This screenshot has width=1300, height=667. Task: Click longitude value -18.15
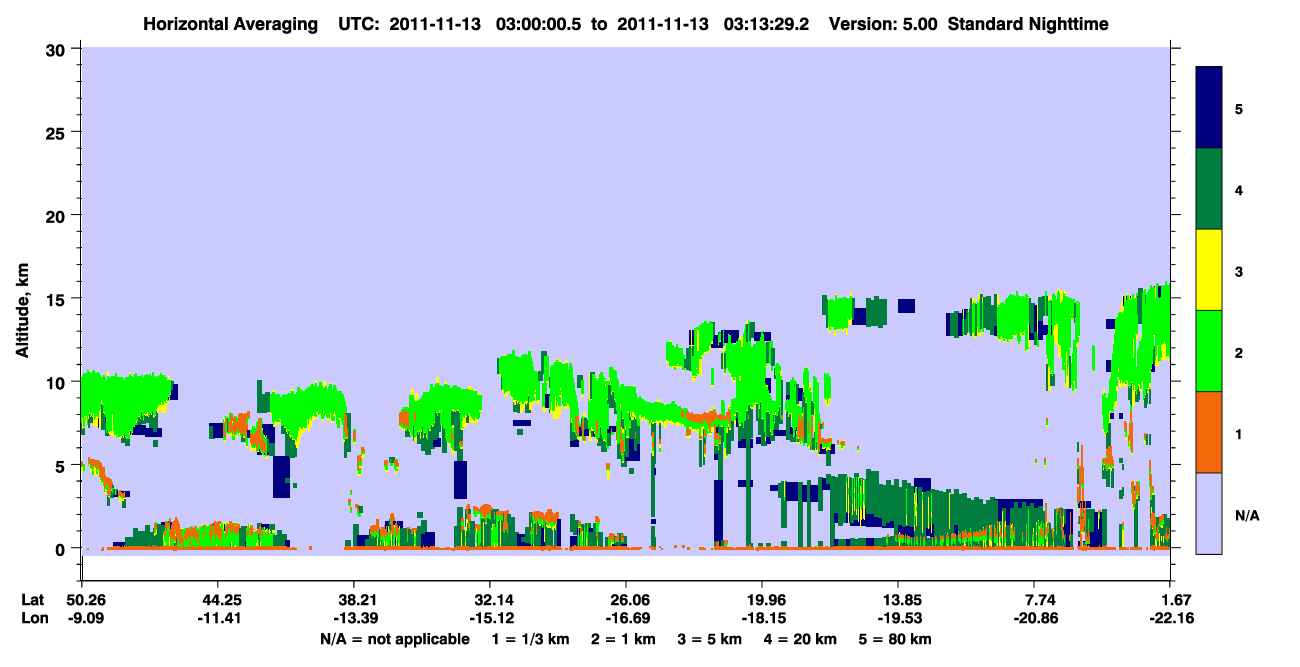[x=762, y=618]
